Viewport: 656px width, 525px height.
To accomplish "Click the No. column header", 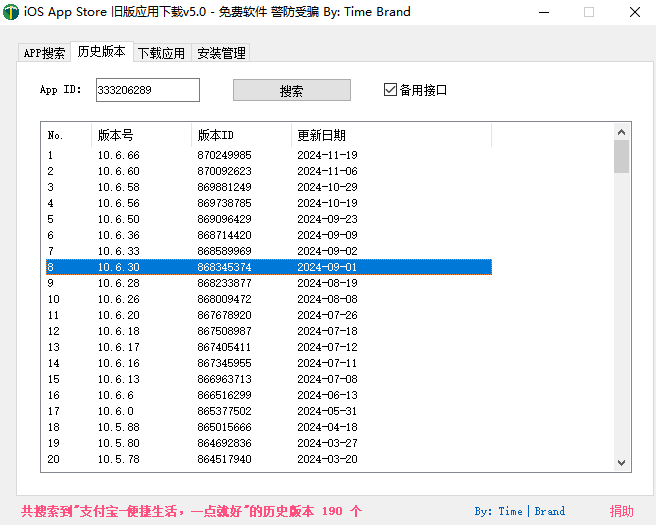I will click(68, 135).
